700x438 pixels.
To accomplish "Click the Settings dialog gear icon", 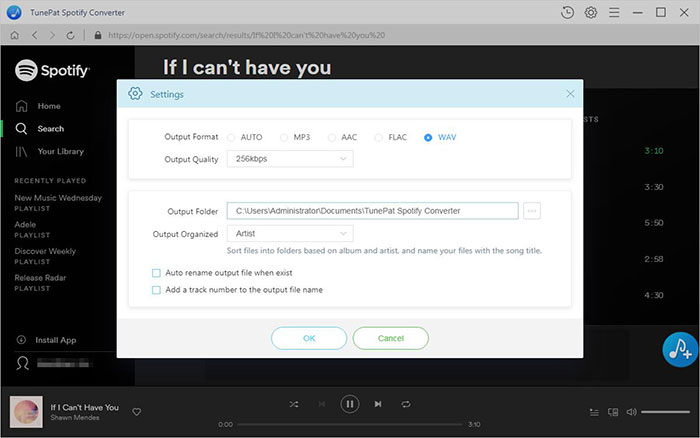I will pyautogui.click(x=135, y=94).
